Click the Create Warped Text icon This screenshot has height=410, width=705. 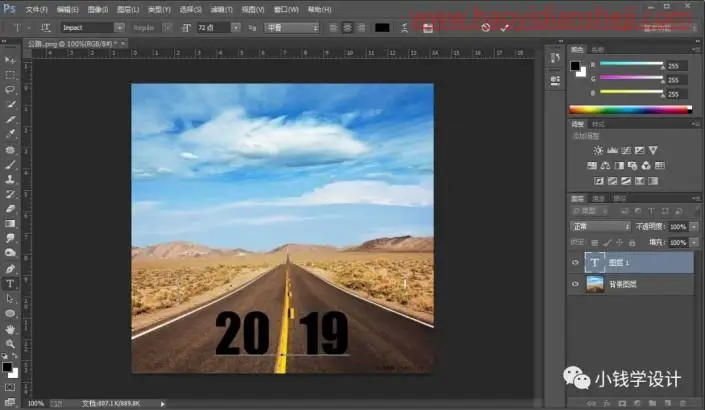404,28
